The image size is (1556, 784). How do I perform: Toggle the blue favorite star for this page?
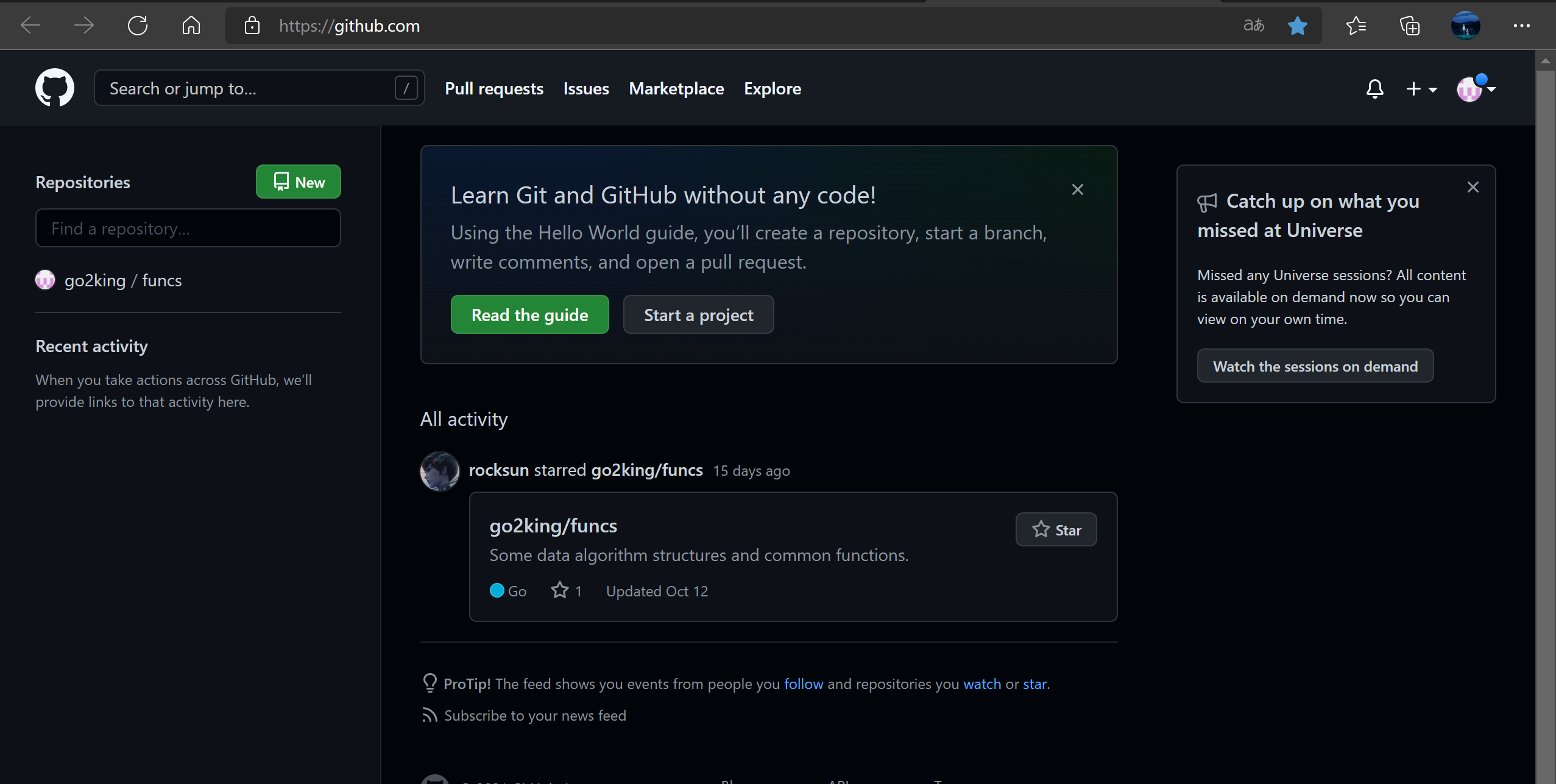click(x=1298, y=26)
